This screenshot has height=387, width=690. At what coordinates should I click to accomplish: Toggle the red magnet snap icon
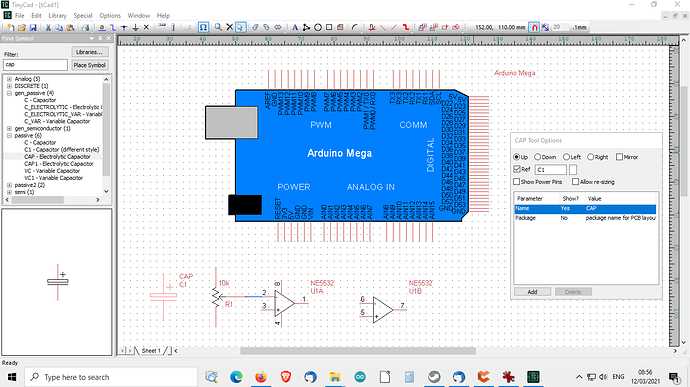[534, 27]
